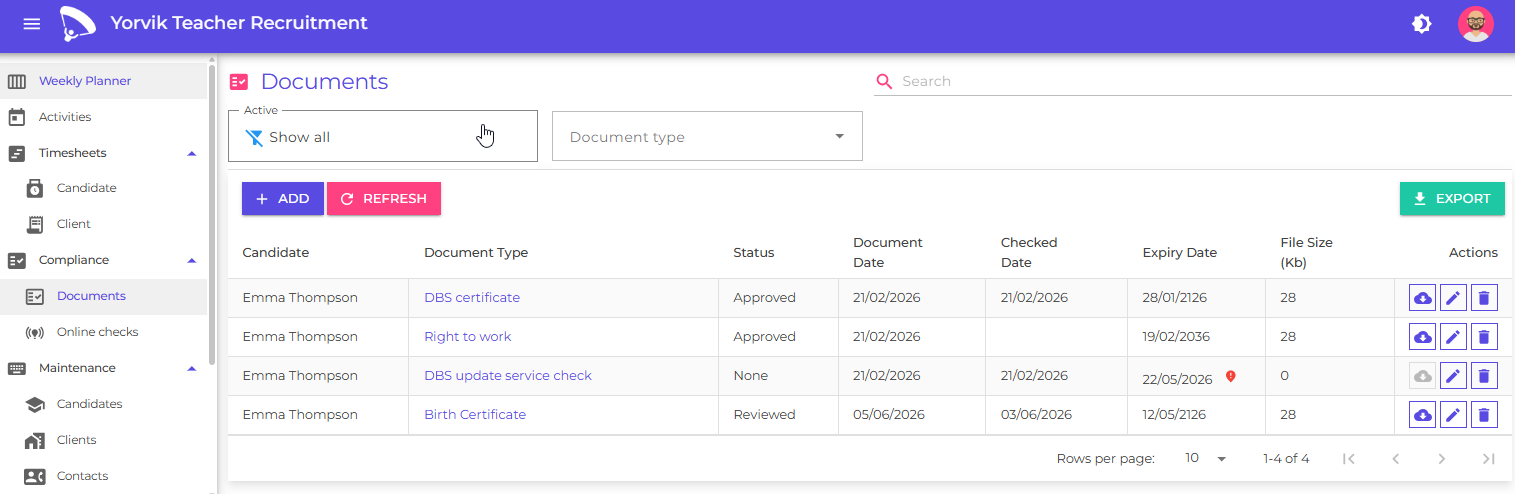Viewport: 1515px width, 494px height.
Task: Click the Online checks broadcast icon
Action: point(35,332)
